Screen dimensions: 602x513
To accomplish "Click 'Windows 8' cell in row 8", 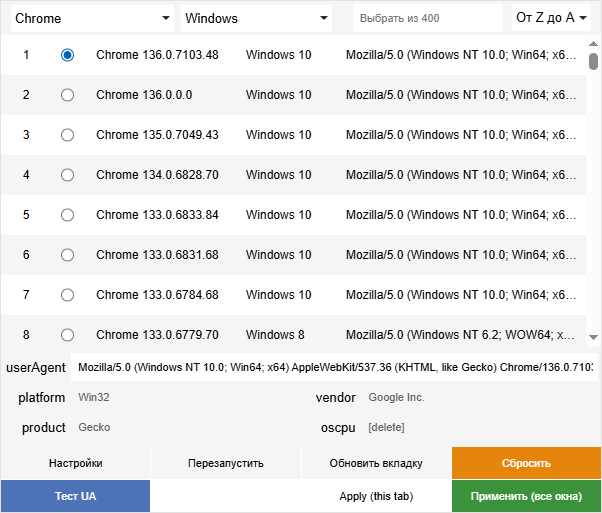I will click(x=275, y=335).
